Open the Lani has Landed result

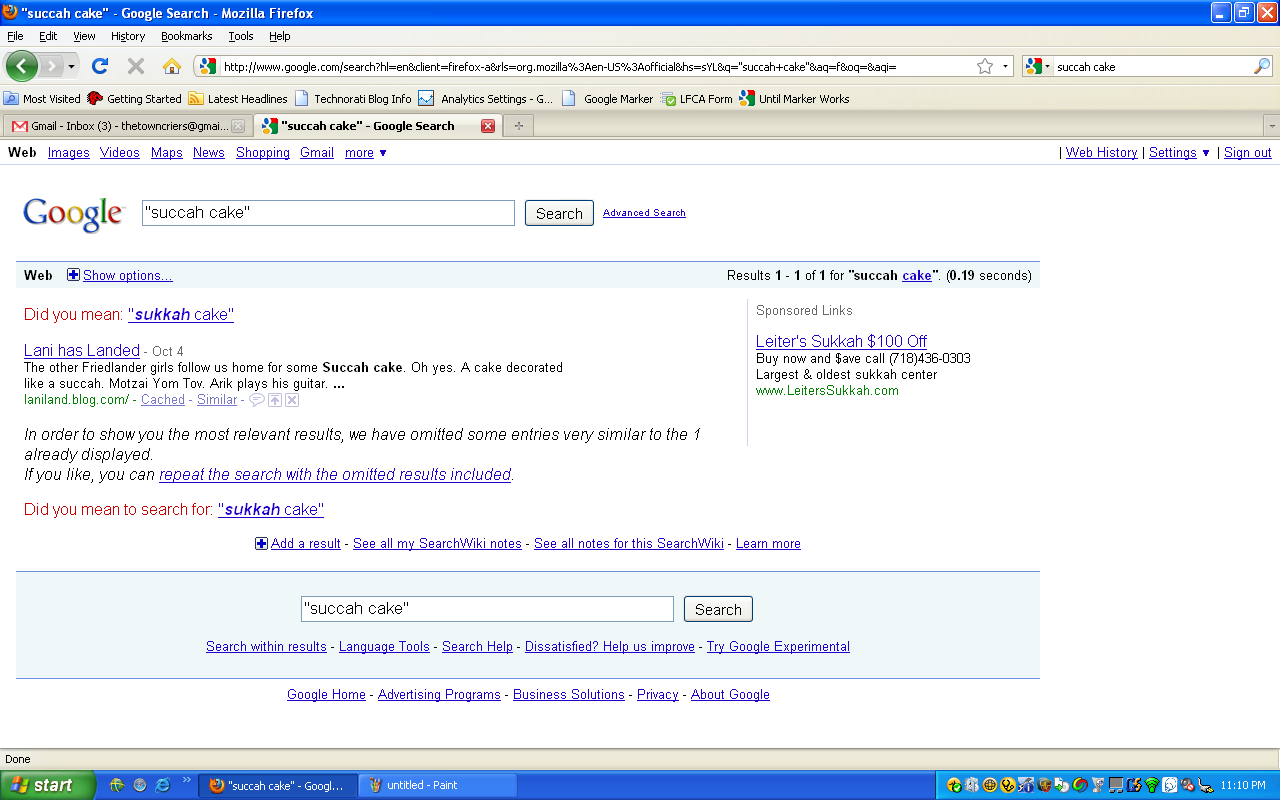tap(82, 350)
